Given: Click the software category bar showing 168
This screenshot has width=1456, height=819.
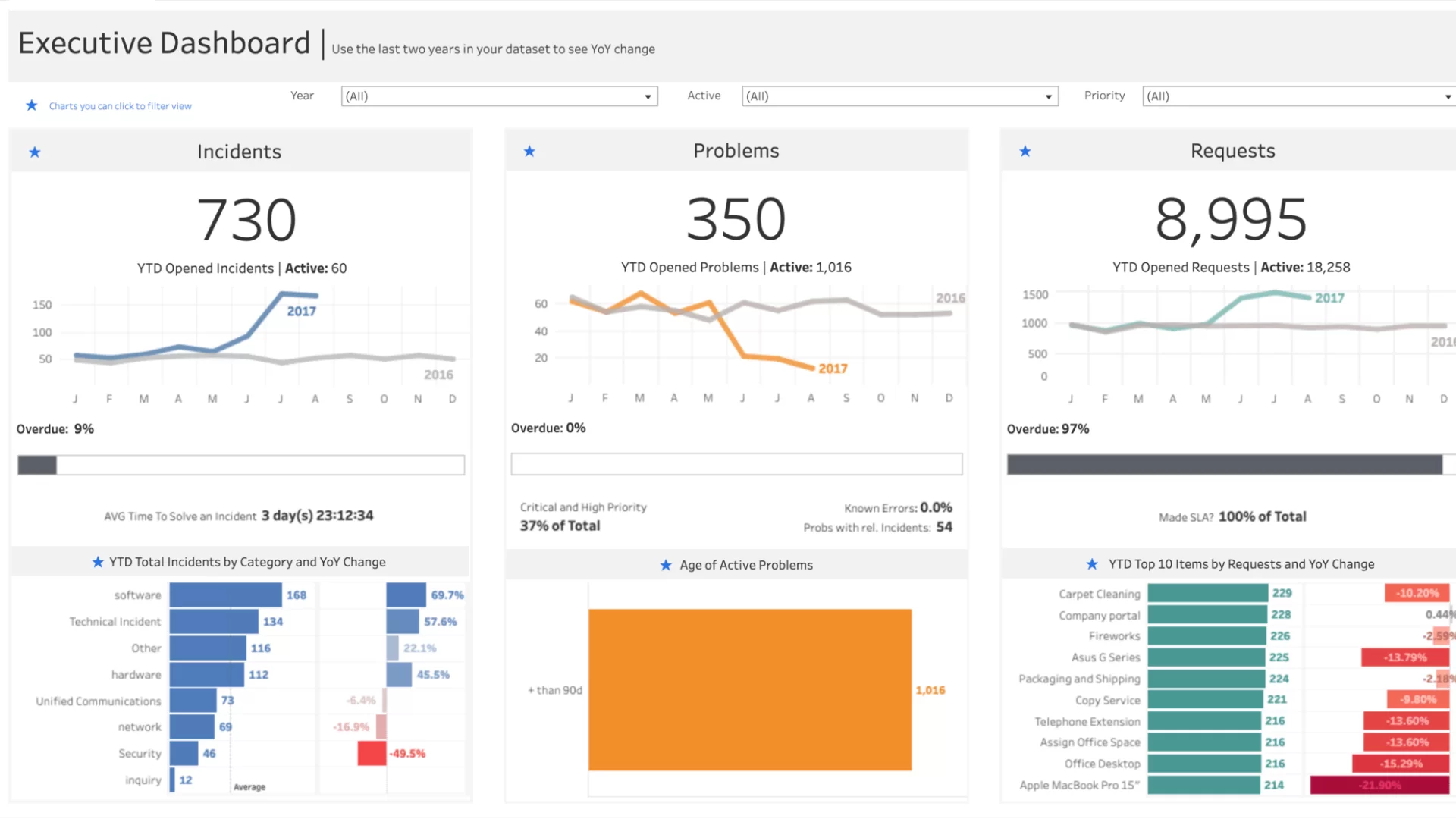Looking at the screenshot, I should (225, 595).
